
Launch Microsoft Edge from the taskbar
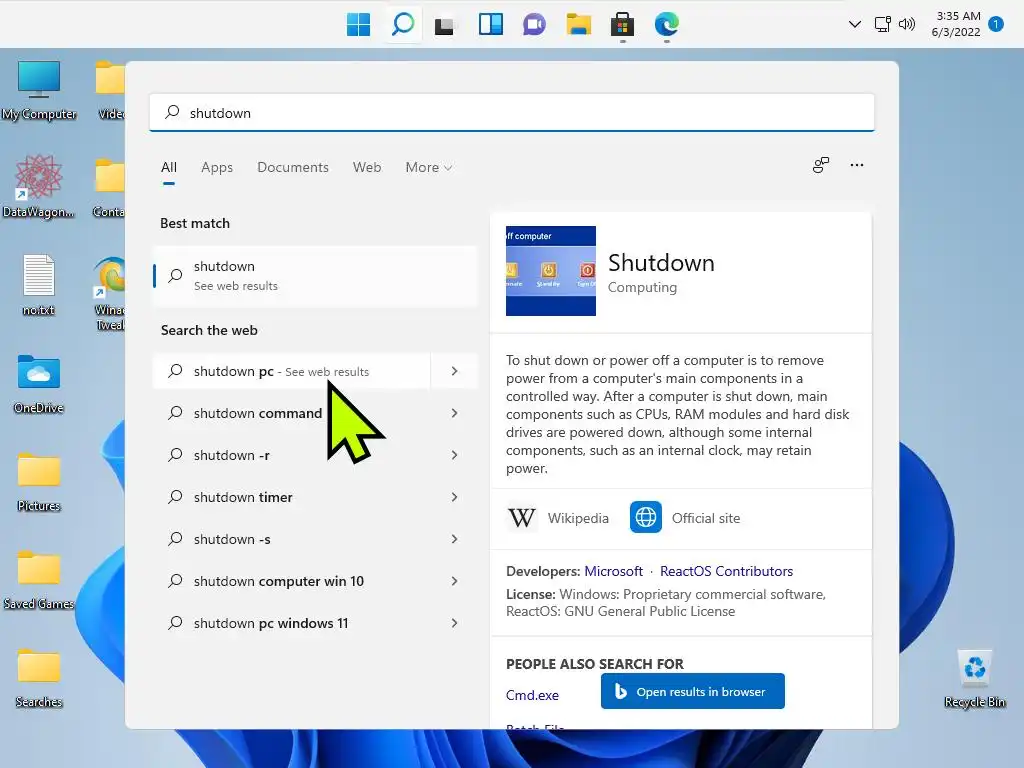tap(667, 25)
